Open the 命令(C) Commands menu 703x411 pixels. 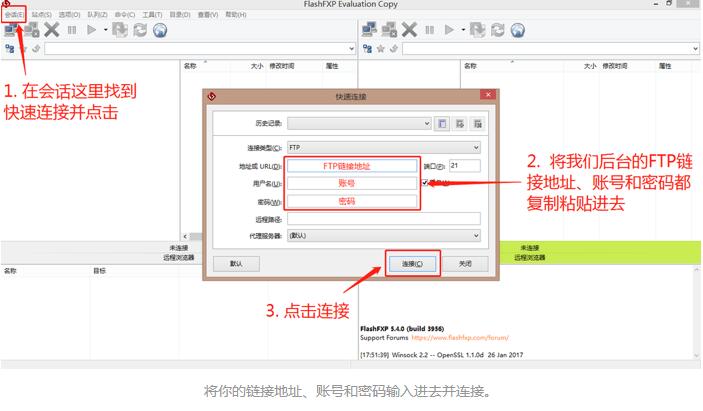pos(125,15)
